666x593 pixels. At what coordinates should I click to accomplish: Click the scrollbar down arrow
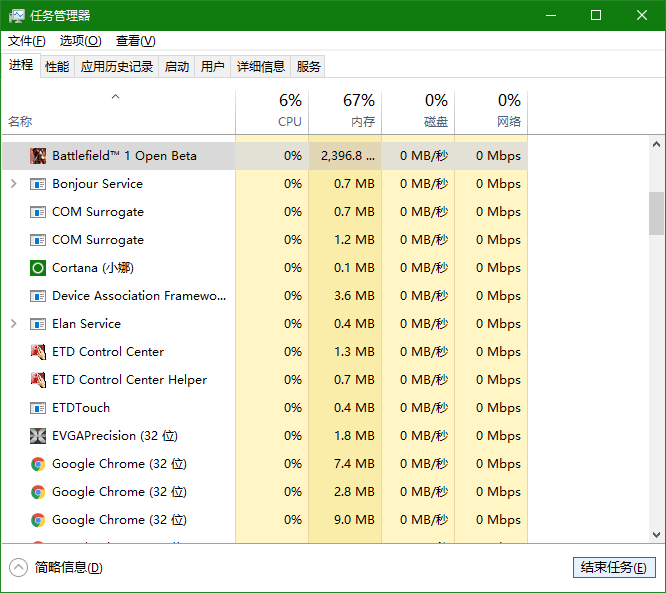(656, 535)
